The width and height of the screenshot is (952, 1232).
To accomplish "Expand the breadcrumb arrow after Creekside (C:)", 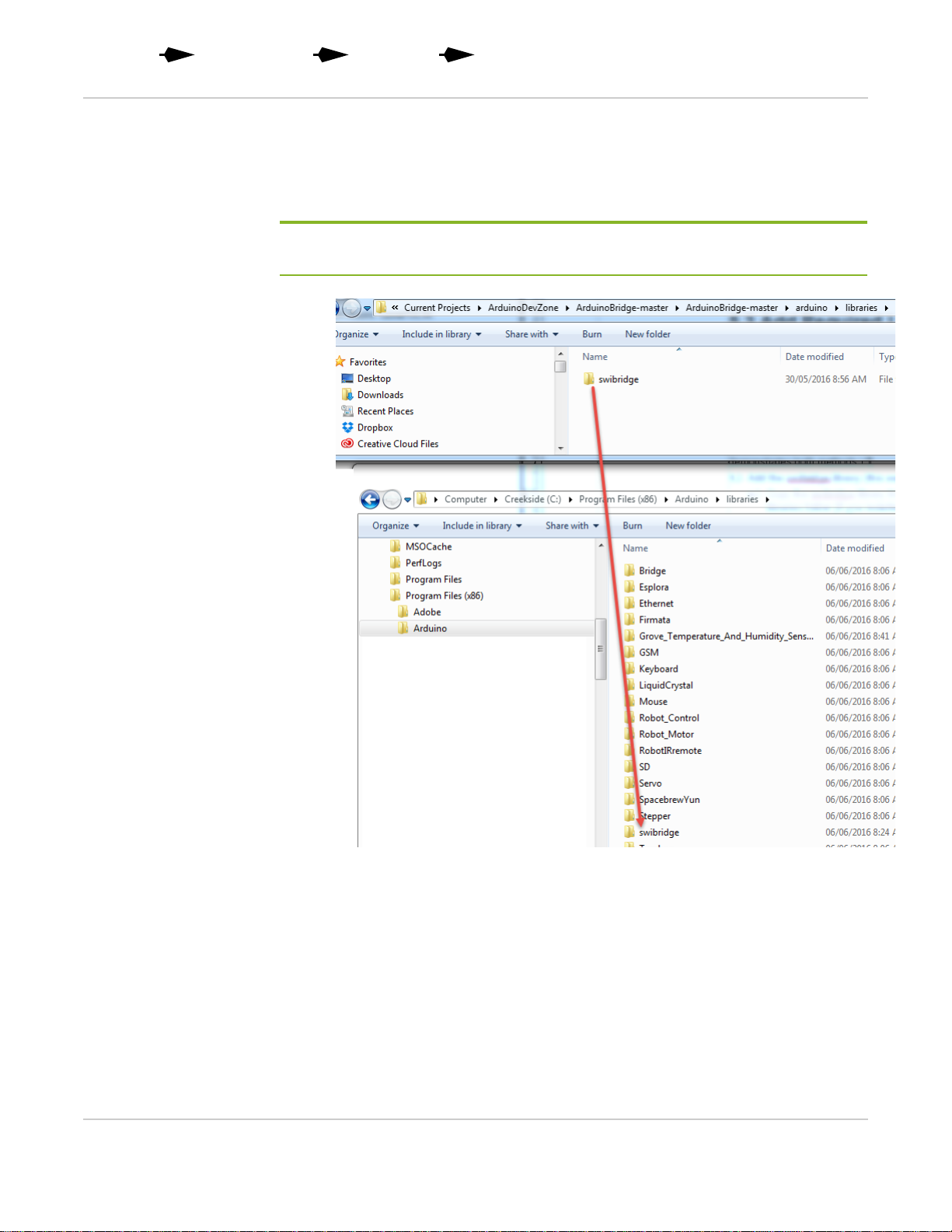I will pyautogui.click(x=570, y=500).
